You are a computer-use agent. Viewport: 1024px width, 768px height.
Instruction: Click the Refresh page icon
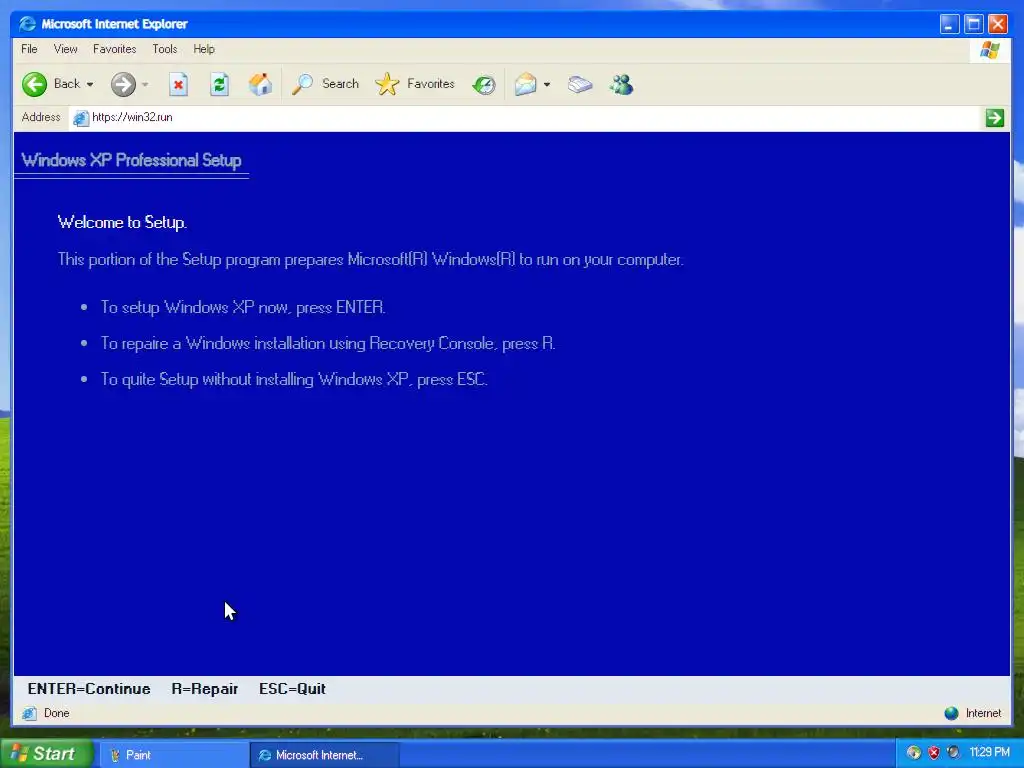[x=219, y=84]
